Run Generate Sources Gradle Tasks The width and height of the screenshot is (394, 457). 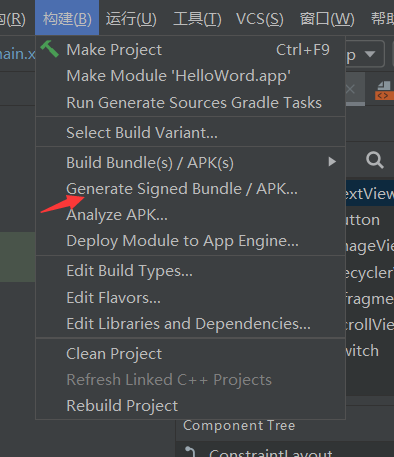click(190, 103)
